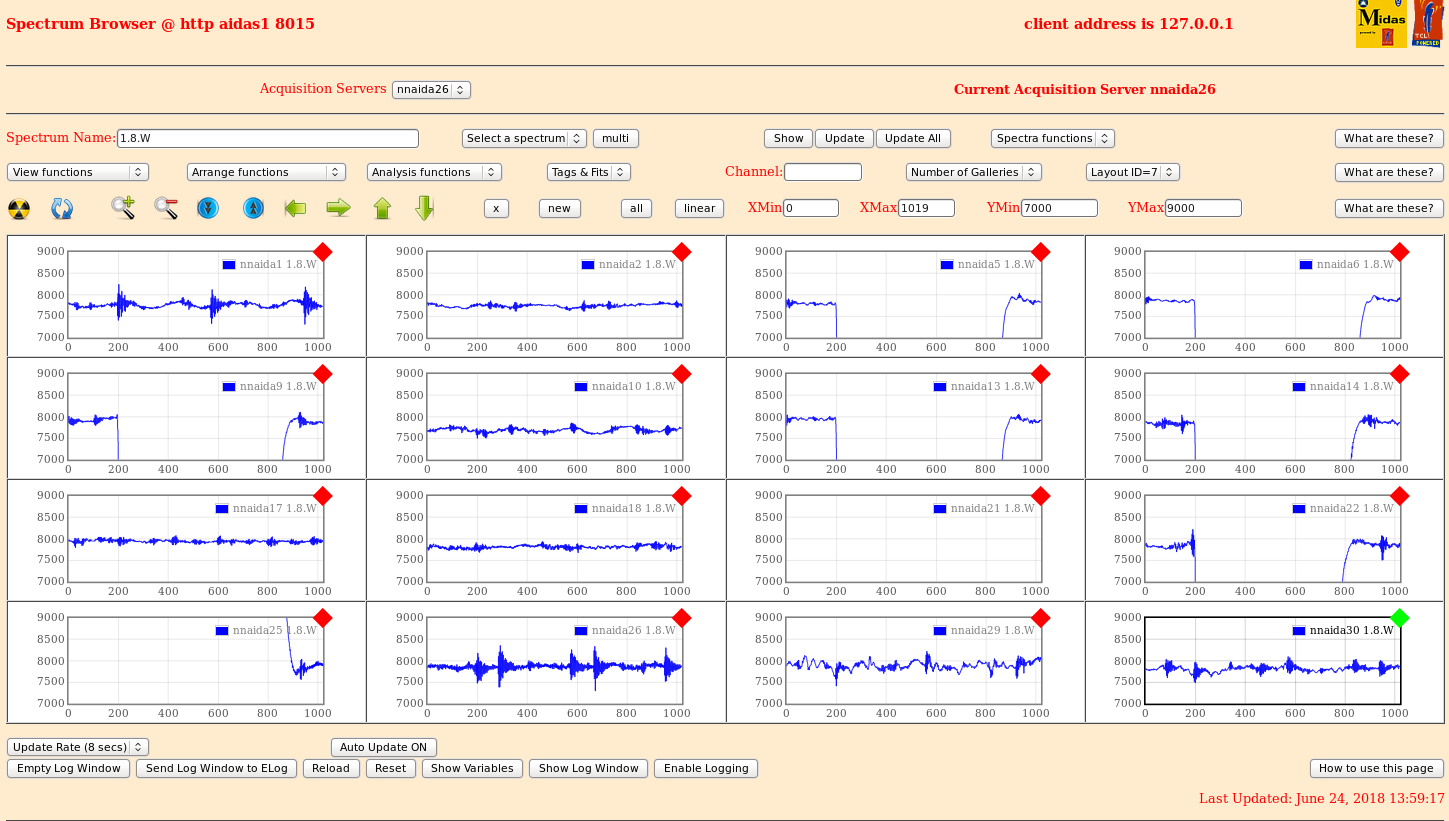Screen dimensions: 1449x821
Task: Click the Midas logo icon
Action: [x=1381, y=24]
